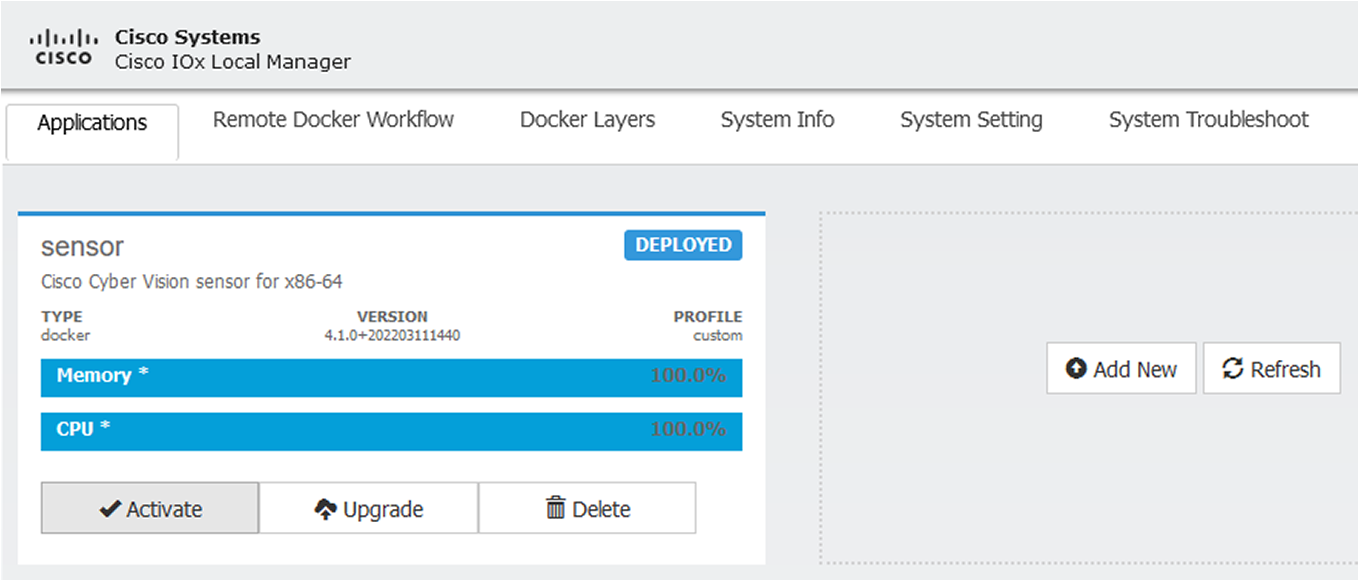The width and height of the screenshot is (1358, 580).
Task: Click the Cisco Cyber Vision sensor description
Action: click(x=191, y=282)
